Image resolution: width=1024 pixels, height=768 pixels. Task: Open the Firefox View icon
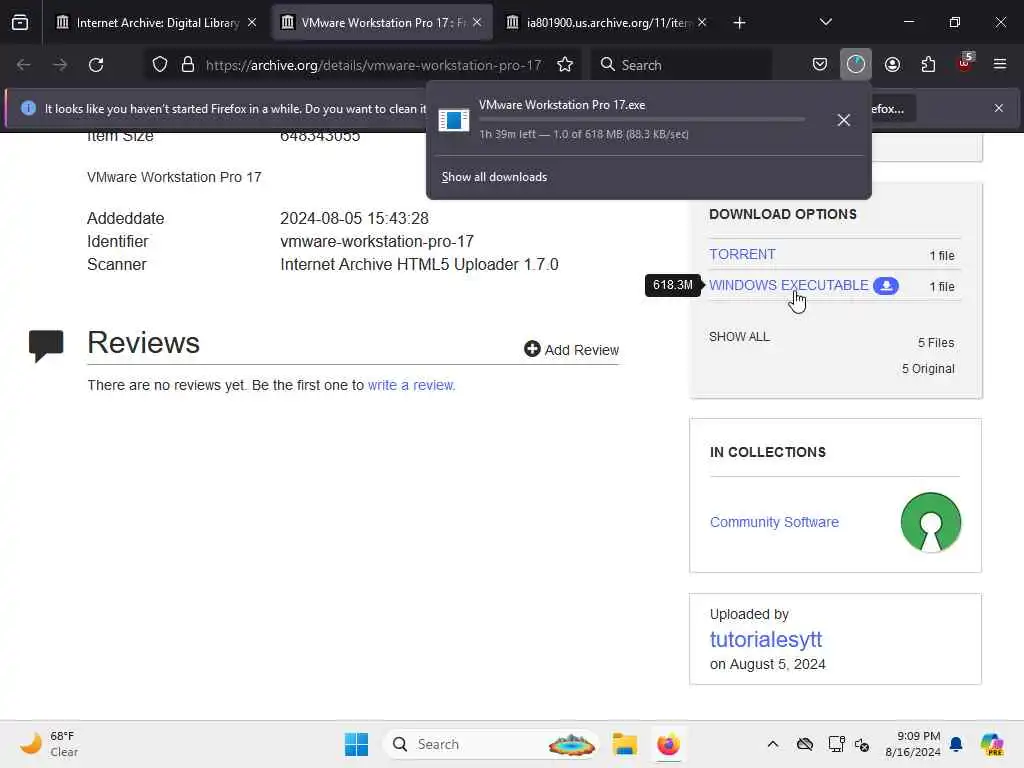(20, 23)
